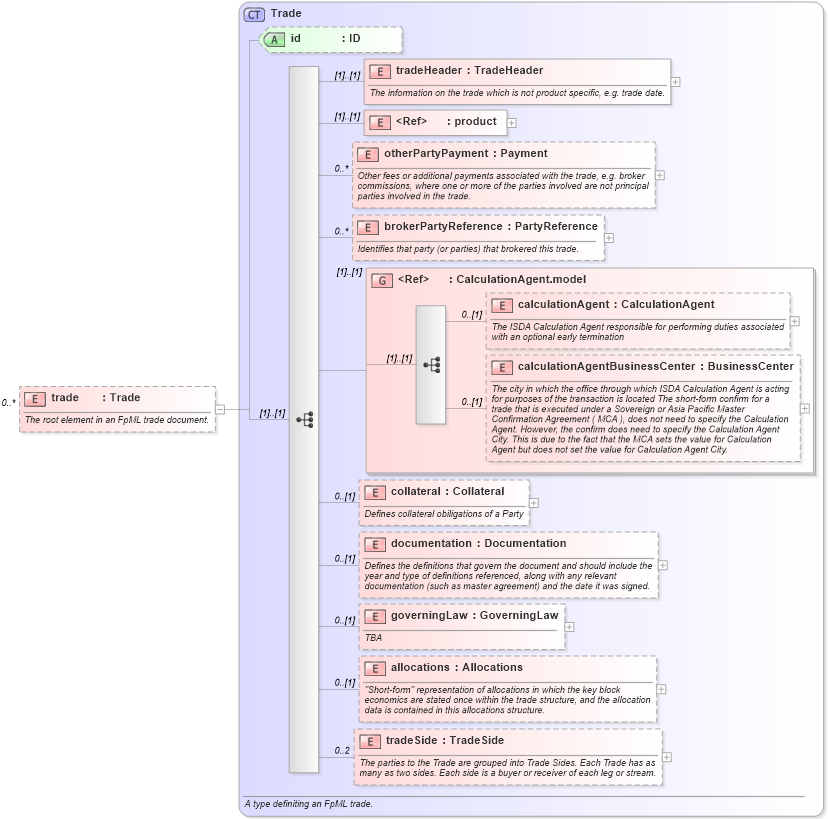This screenshot has width=828, height=819.
Task: Collapse the trade root element using the minus button
Action: [x=220, y=408]
